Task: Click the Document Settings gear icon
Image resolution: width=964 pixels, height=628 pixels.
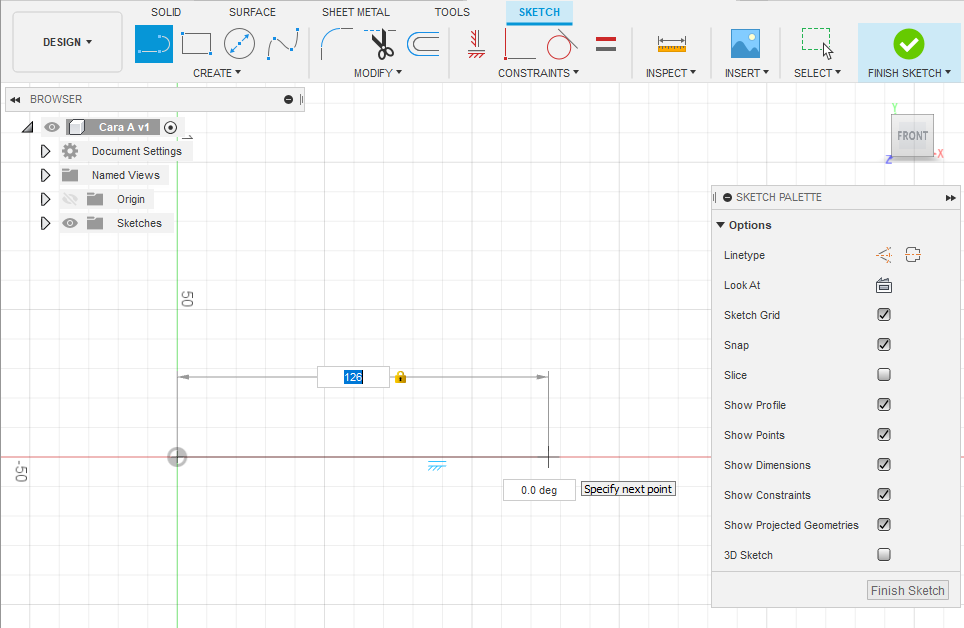Action: (x=70, y=151)
